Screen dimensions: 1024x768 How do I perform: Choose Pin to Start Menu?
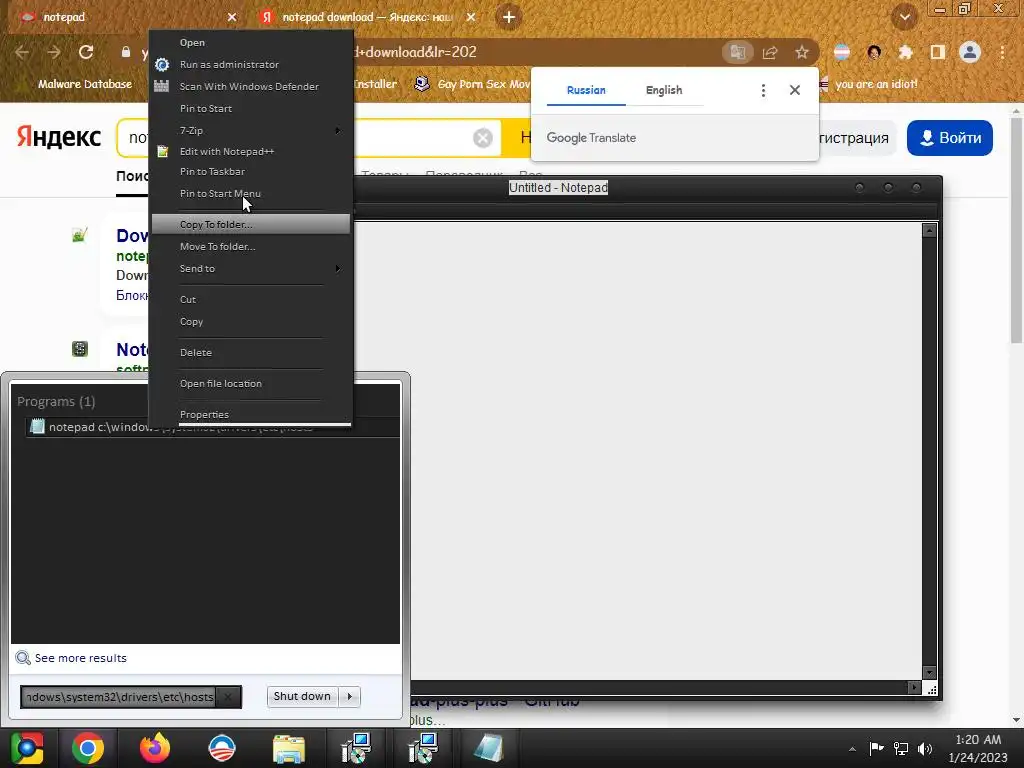tap(251, 193)
